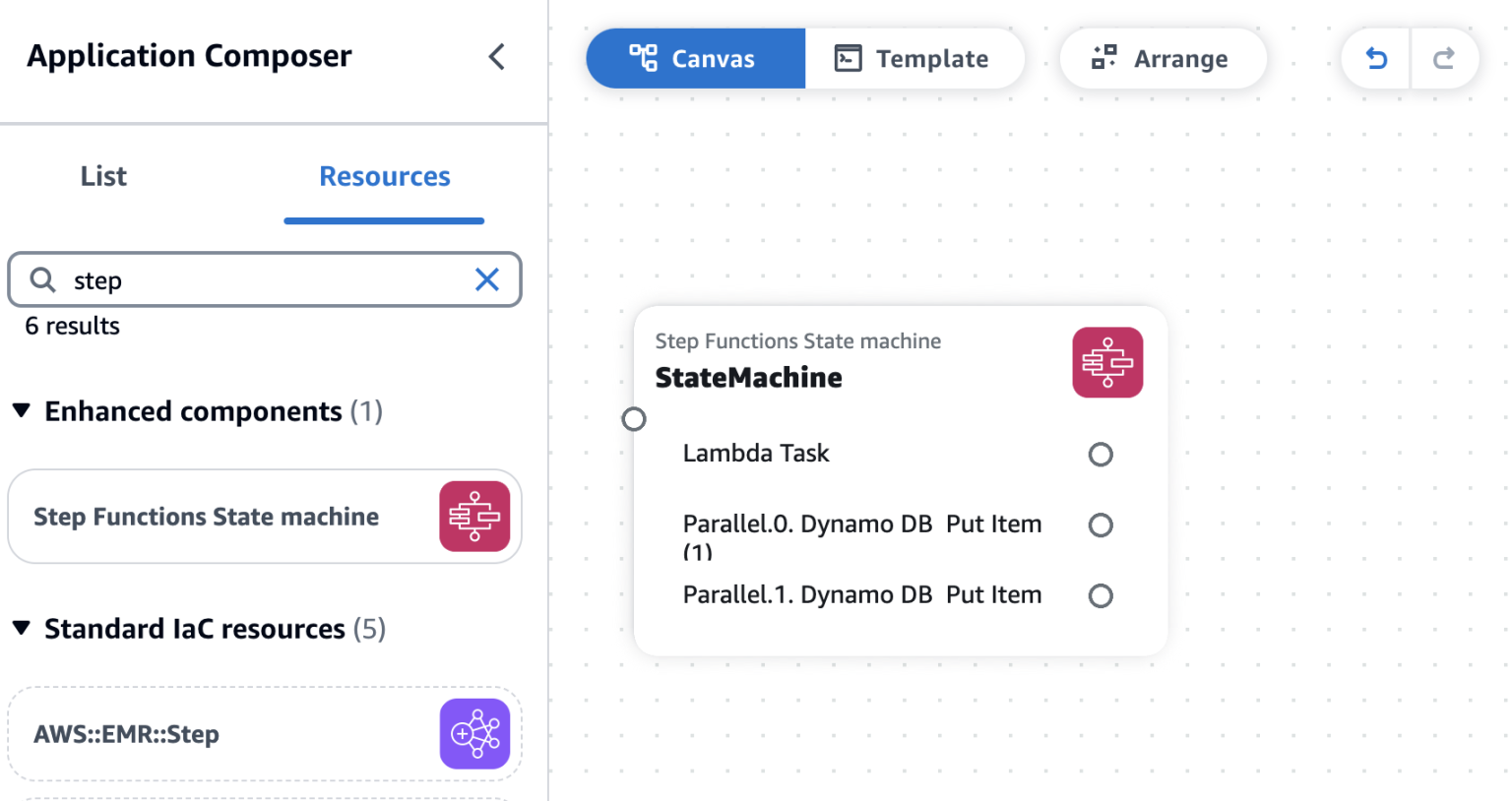Collapse the Application Composer sidebar
Screen dimensions: 1512x801
(x=497, y=57)
